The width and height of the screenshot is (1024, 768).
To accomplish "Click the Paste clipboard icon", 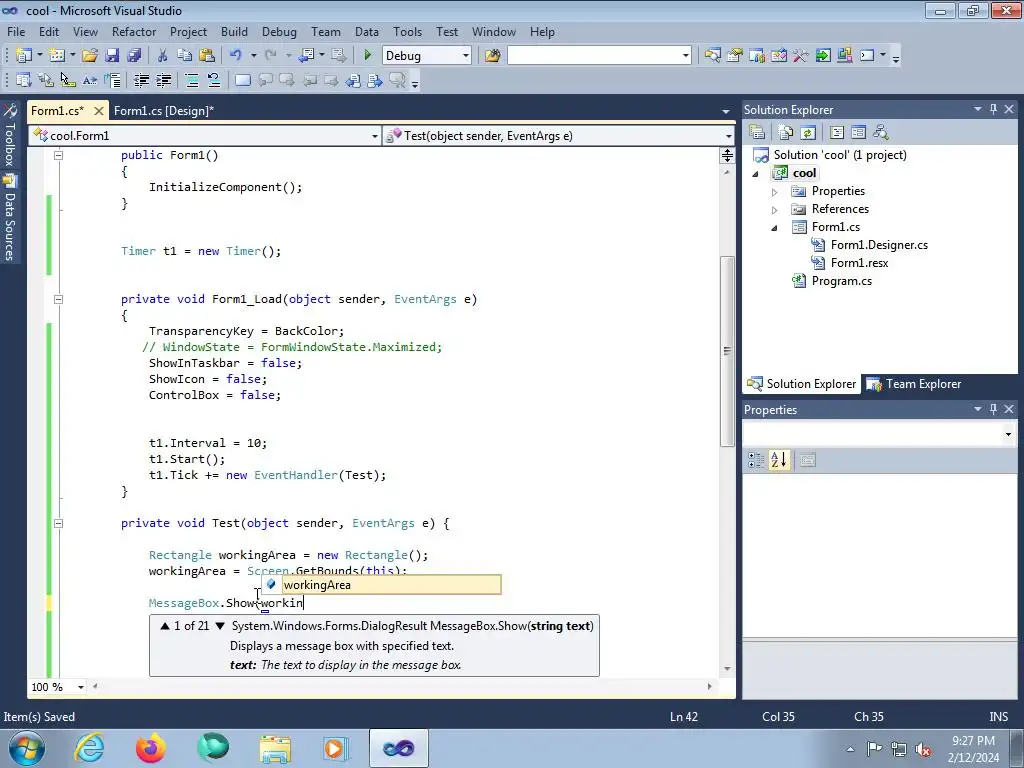I will (207, 56).
